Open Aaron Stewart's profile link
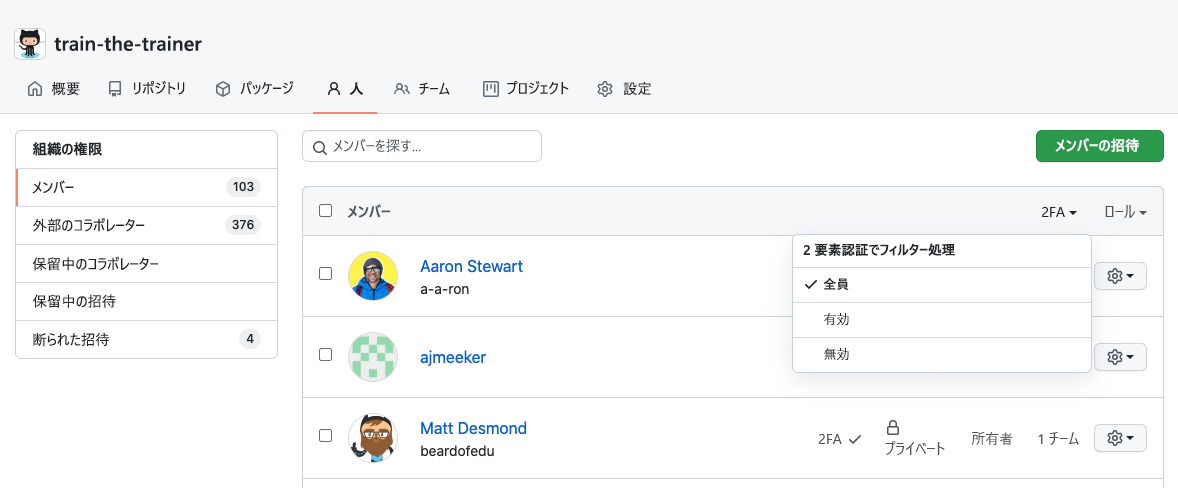The image size is (1178, 488). [x=471, y=266]
